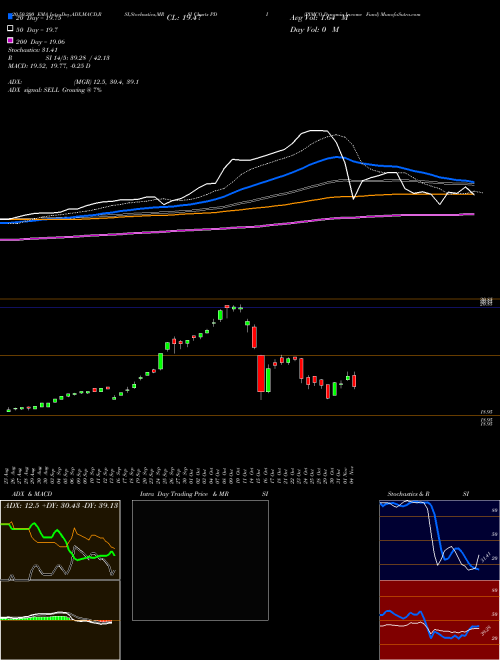Click the 'CL: 19.47' closing price text
The height and width of the screenshot is (660, 500).
click(184, 18)
